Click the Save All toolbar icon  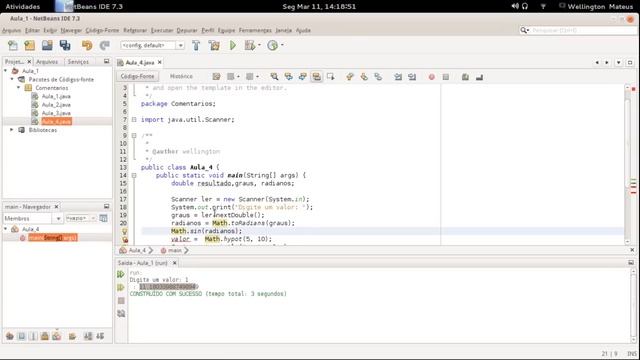tap(65, 45)
